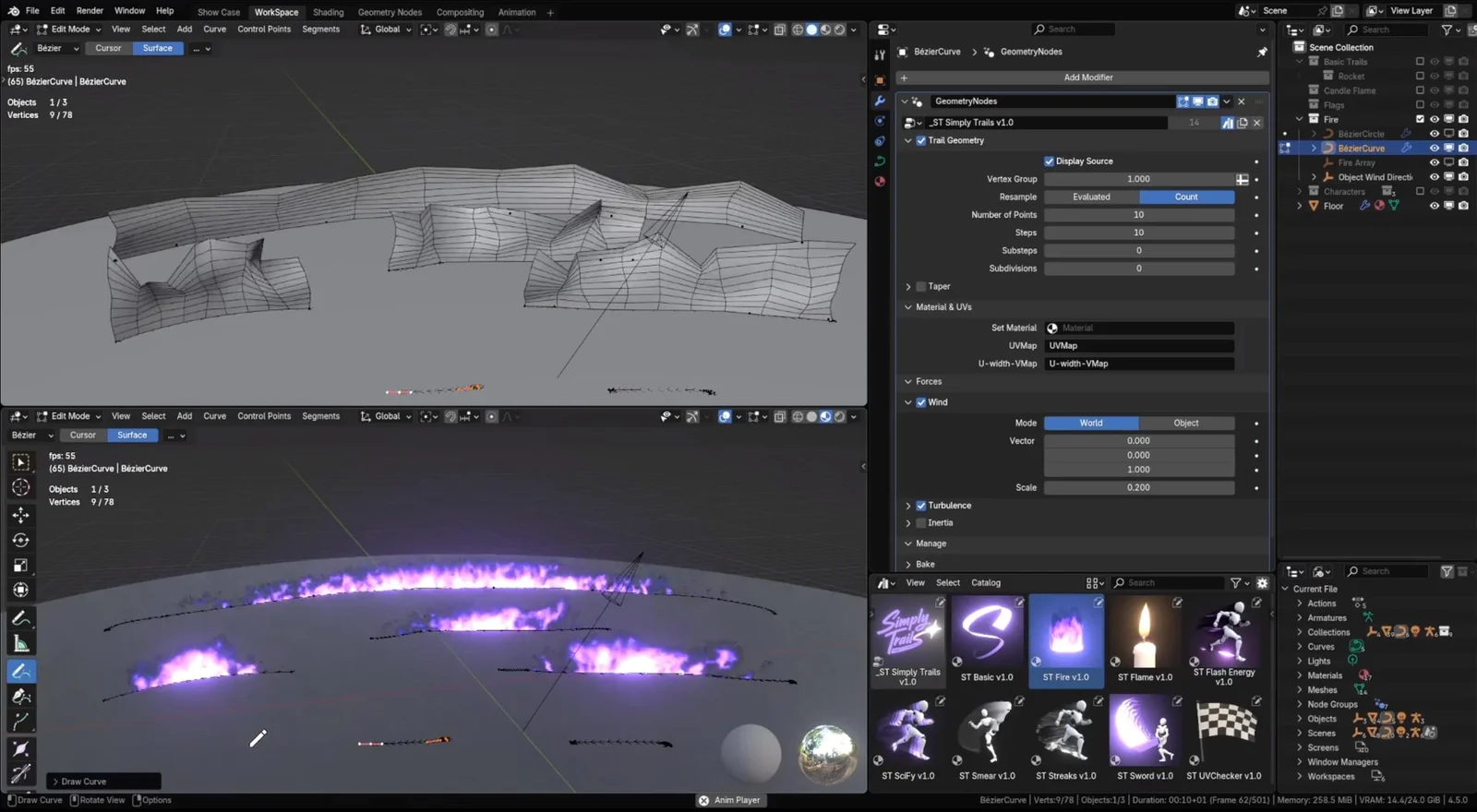Pin the properties editor context
Viewport: 1477px width, 812px height.
coord(1262,52)
